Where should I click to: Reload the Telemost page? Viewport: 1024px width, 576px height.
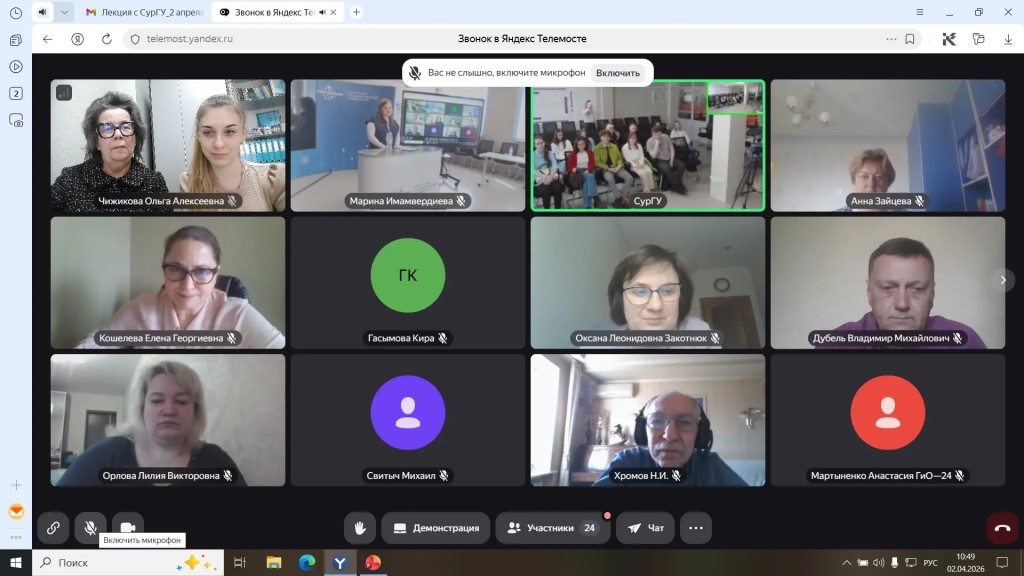click(106, 39)
